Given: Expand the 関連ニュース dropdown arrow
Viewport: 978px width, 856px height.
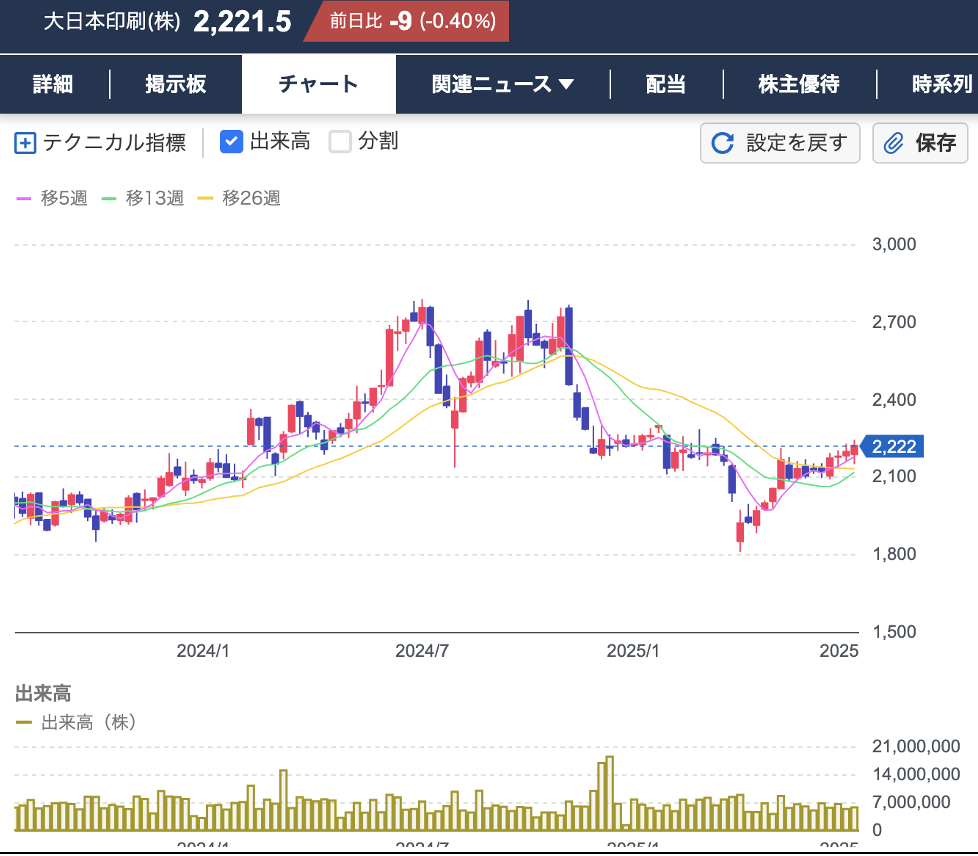Looking at the screenshot, I should 566,85.
